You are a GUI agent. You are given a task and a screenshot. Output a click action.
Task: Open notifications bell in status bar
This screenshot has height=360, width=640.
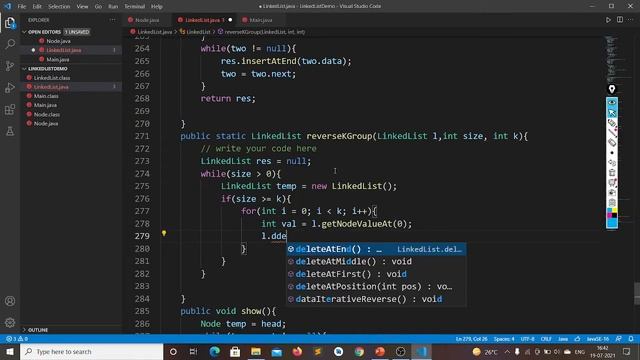point(631,339)
